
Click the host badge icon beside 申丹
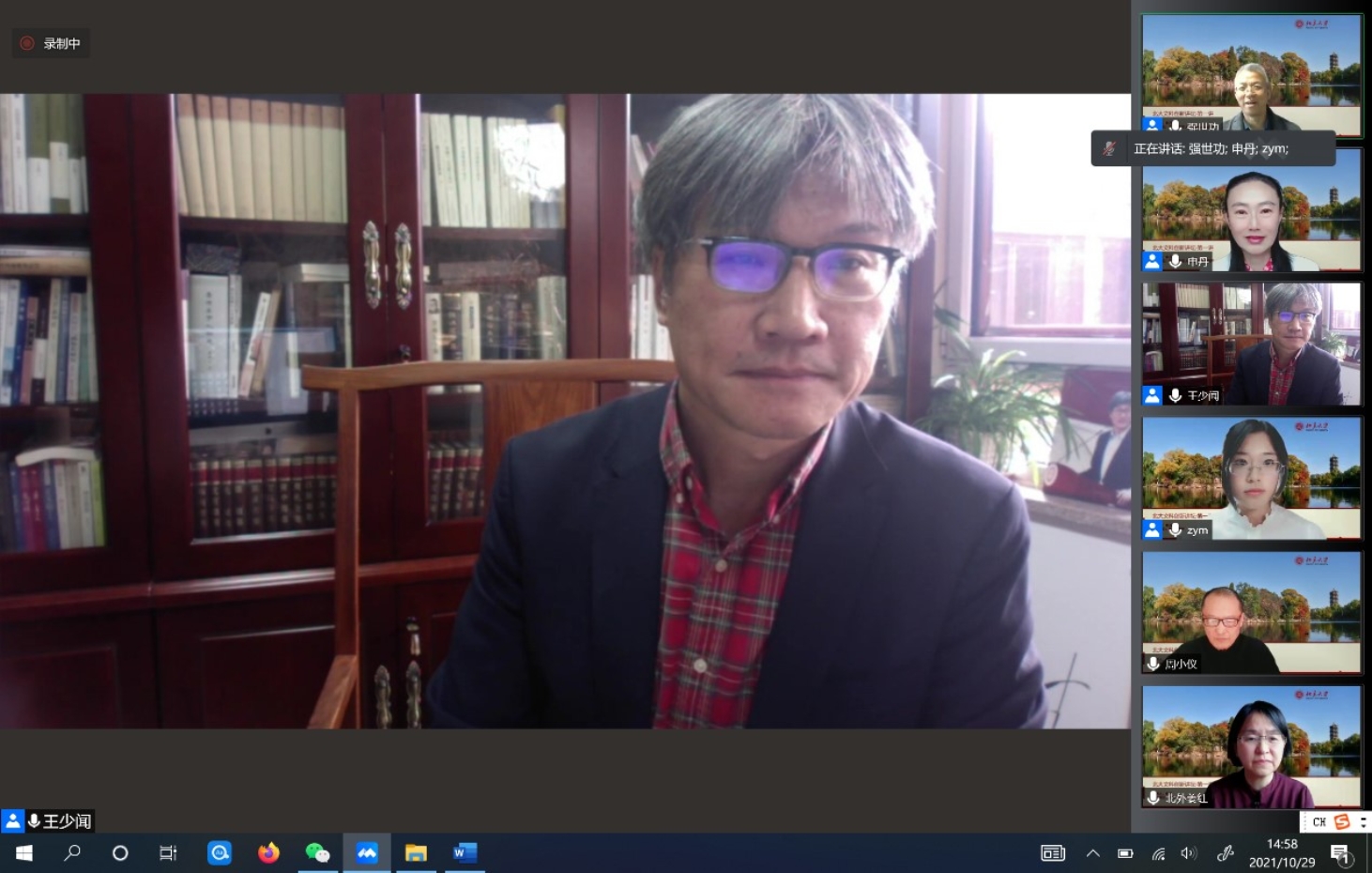point(1152,262)
